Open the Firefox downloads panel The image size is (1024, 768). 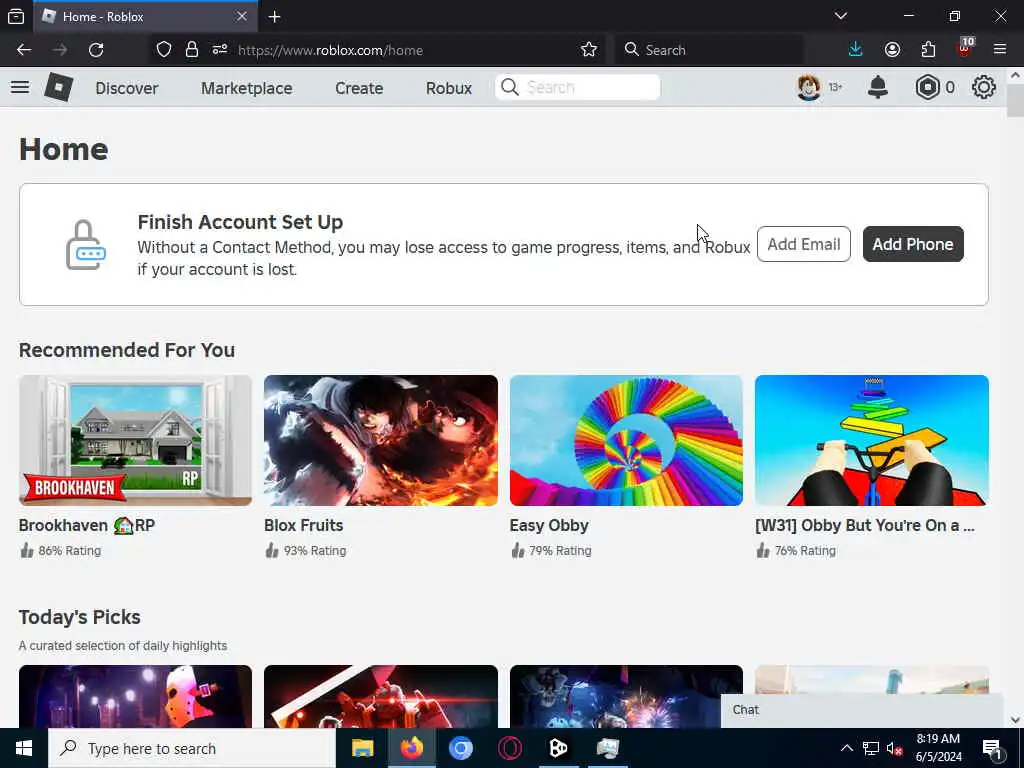point(856,50)
